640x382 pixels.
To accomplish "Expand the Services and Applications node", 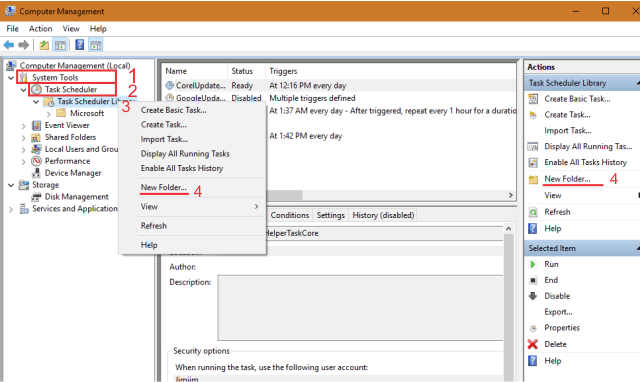I will (11, 209).
